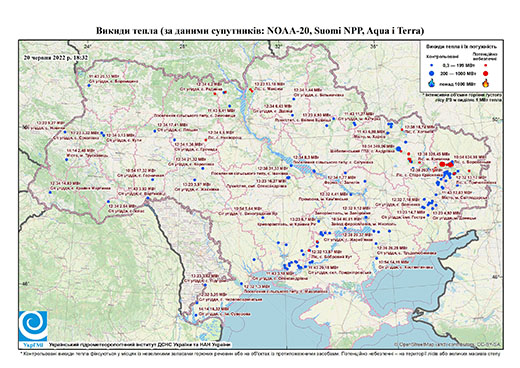Select the large red circle legend symbol
Viewport: 520px width, 368px height.
point(485,73)
